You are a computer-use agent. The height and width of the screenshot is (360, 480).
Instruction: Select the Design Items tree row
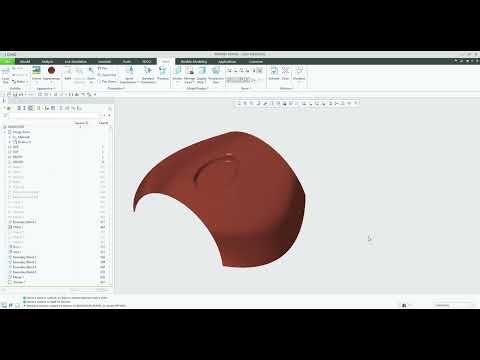[21, 132]
